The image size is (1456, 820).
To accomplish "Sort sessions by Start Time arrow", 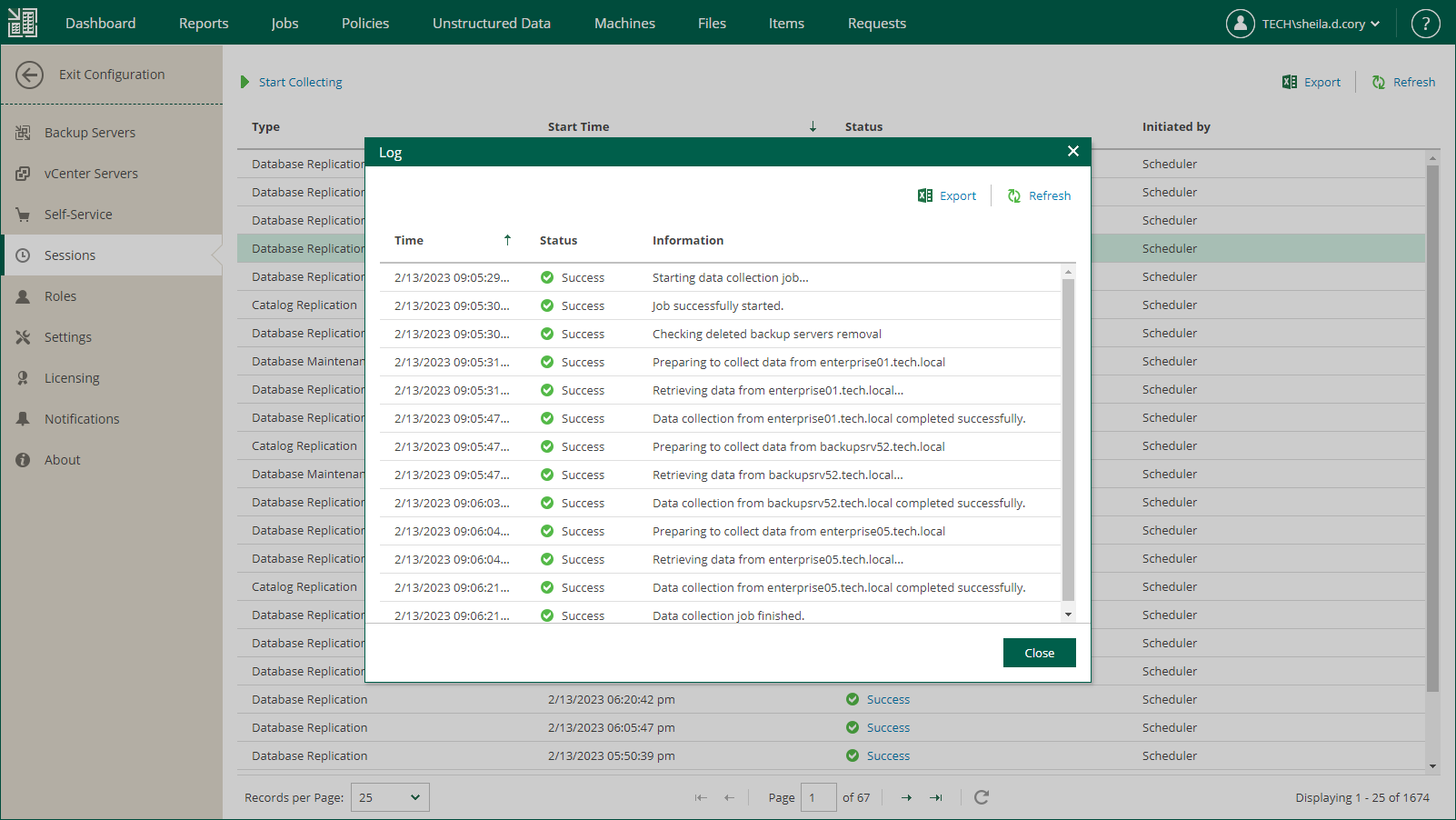I will click(x=813, y=126).
